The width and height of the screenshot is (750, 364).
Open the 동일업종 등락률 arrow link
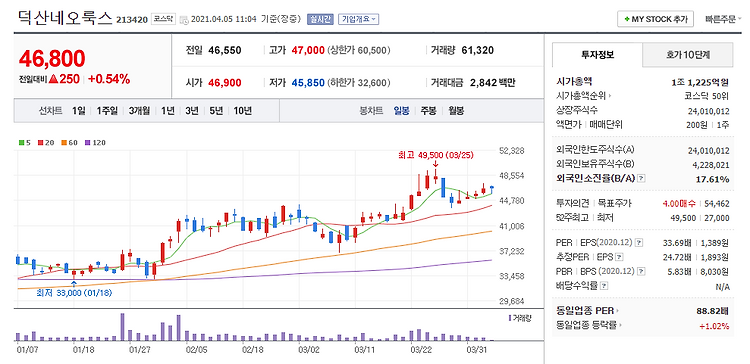[589, 325]
